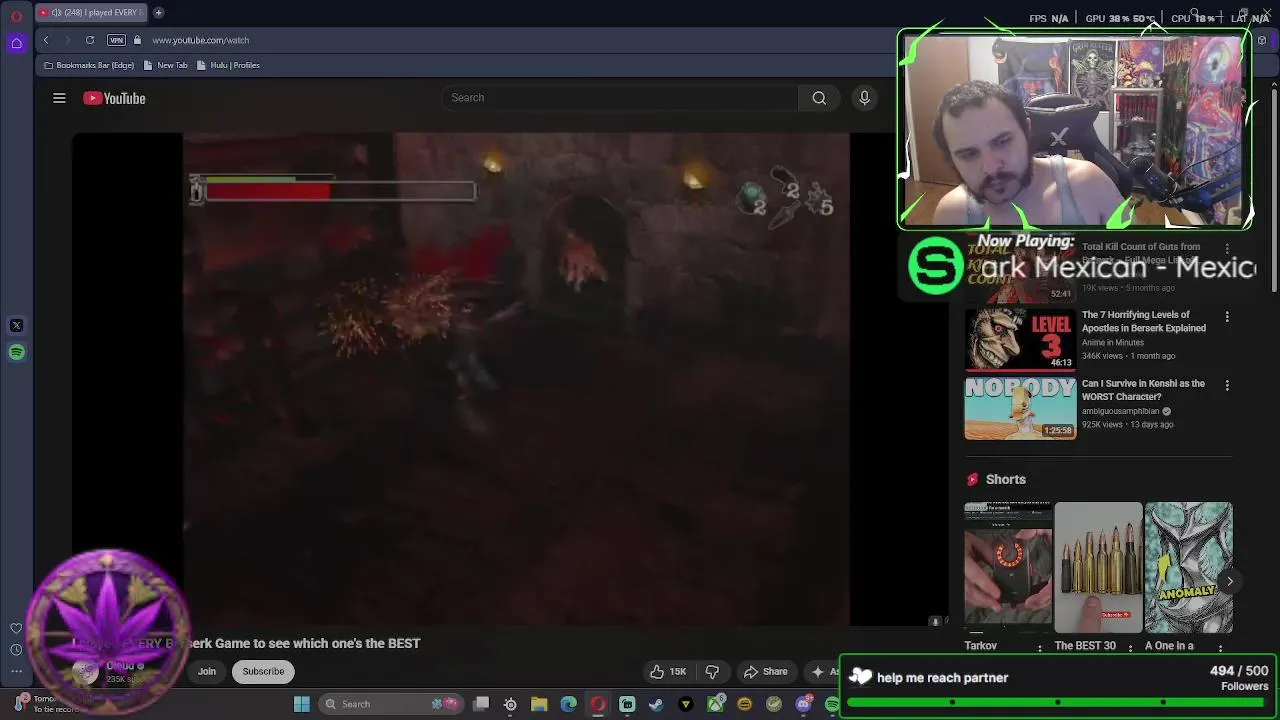Image resolution: width=1280 pixels, height=720 pixels.
Task: Dislike the video with thumbs down
Action: click(x=712, y=672)
